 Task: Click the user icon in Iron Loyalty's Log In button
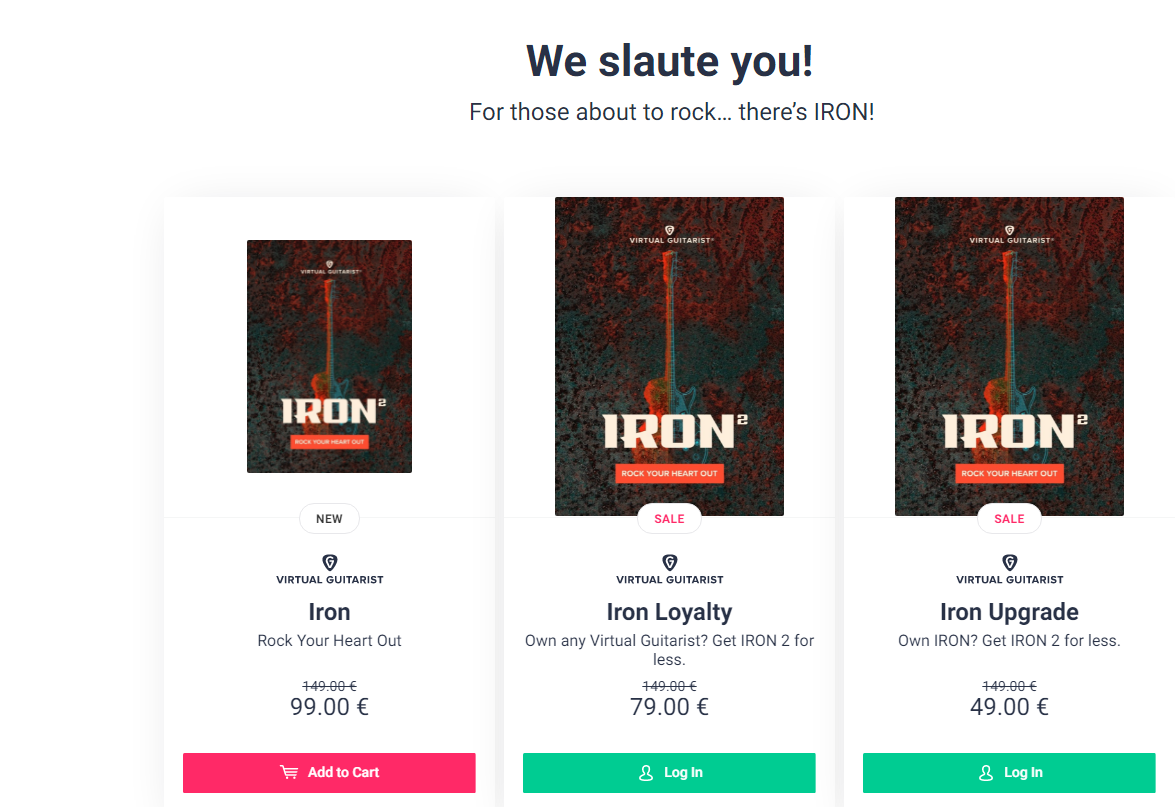[x=645, y=772]
